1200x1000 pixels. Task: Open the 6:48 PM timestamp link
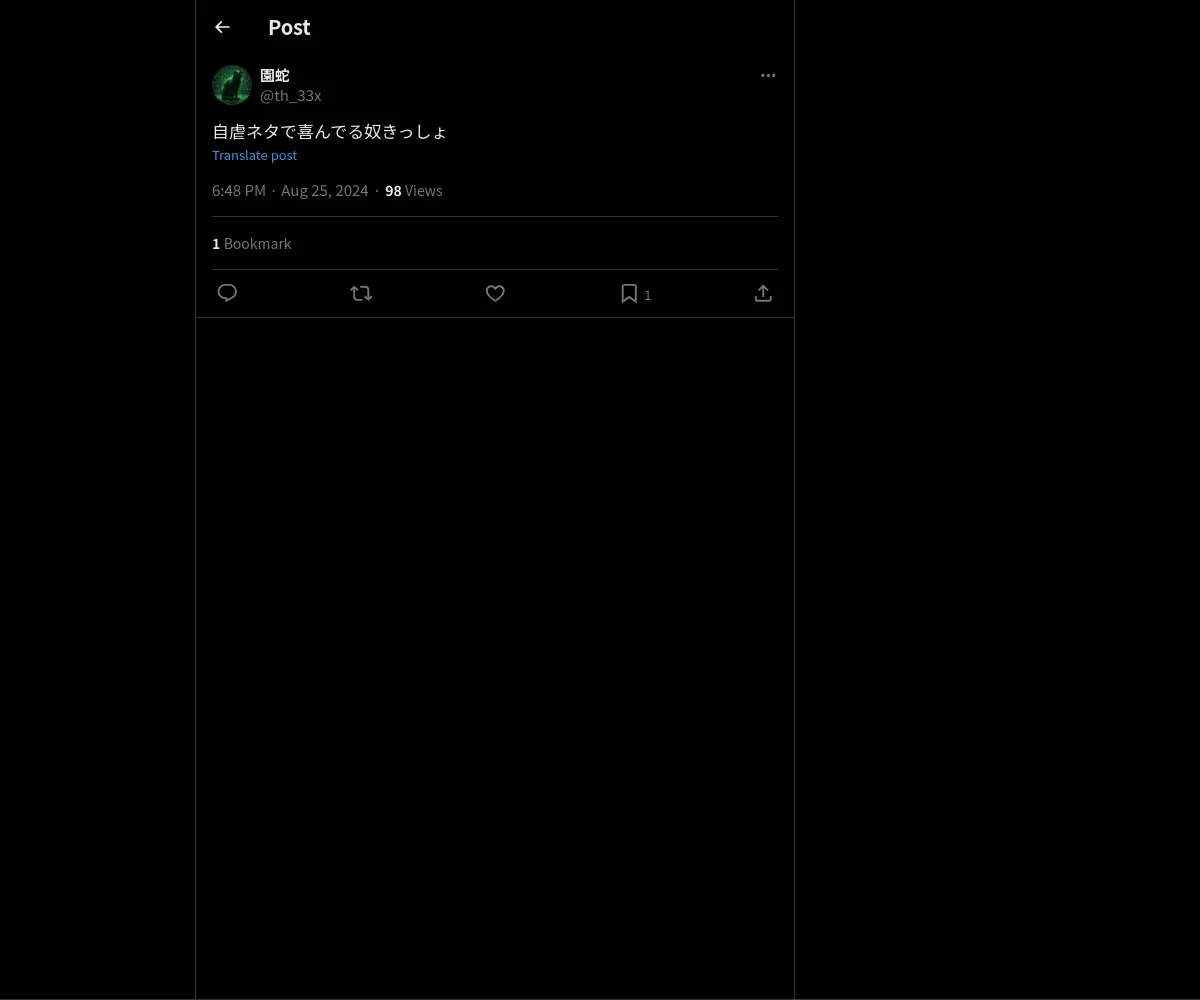coord(239,190)
